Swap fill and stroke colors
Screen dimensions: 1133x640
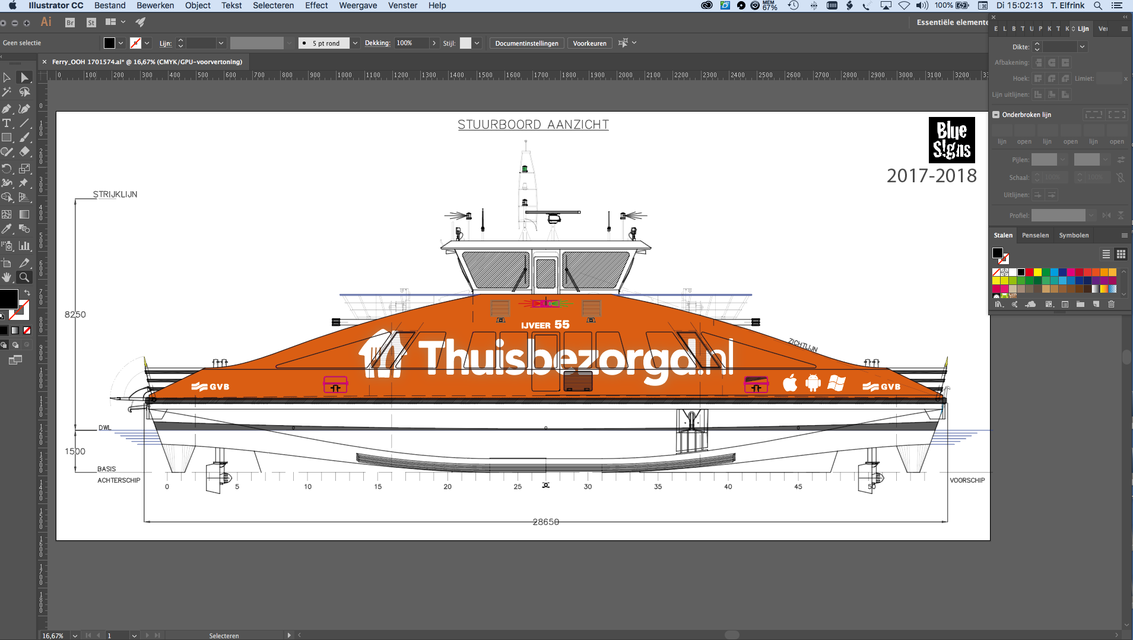click(x=27, y=293)
